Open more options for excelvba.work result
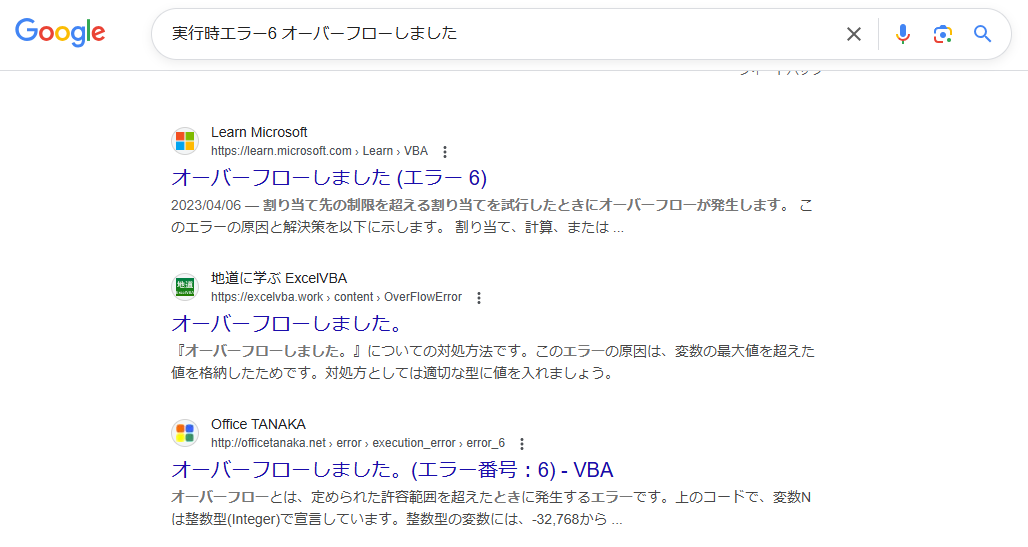 click(479, 298)
